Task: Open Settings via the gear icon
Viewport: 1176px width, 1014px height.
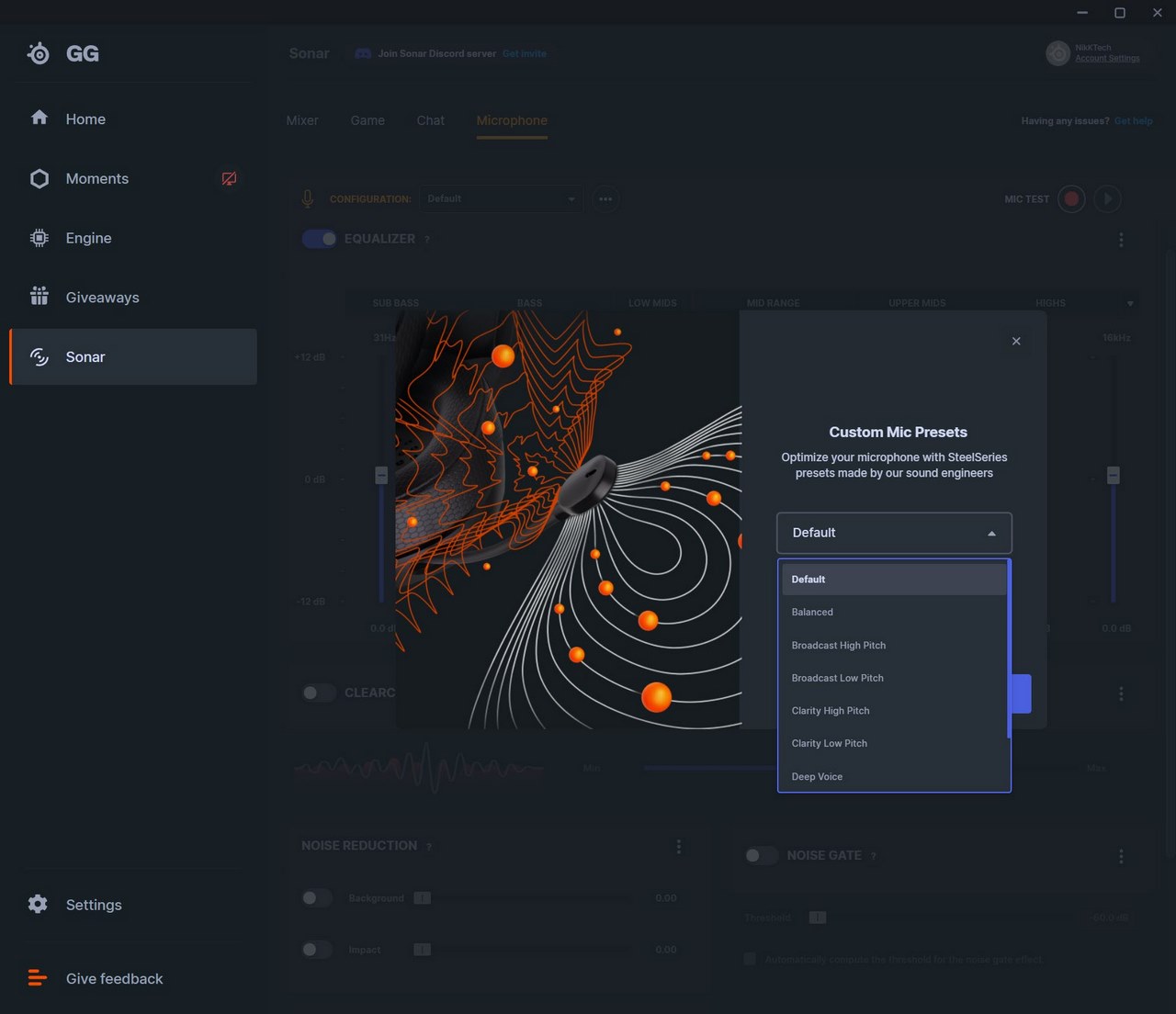Action: click(x=38, y=904)
